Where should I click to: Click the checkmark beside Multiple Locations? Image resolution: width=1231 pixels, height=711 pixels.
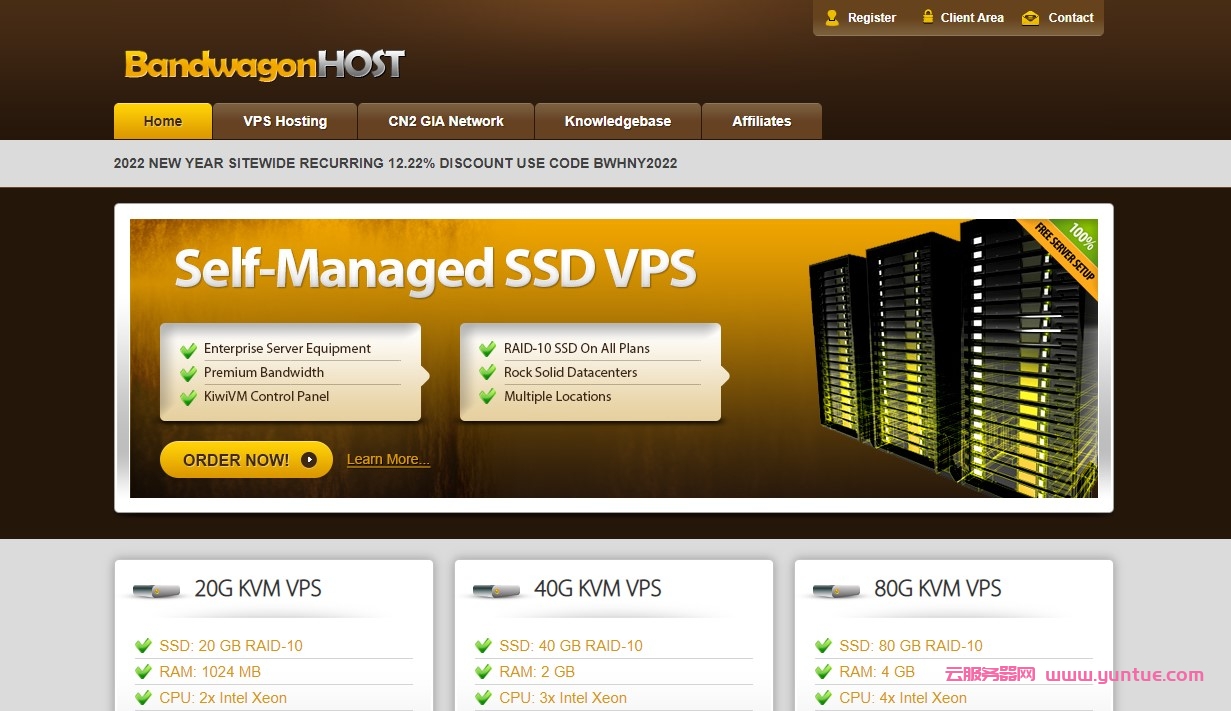tap(487, 396)
